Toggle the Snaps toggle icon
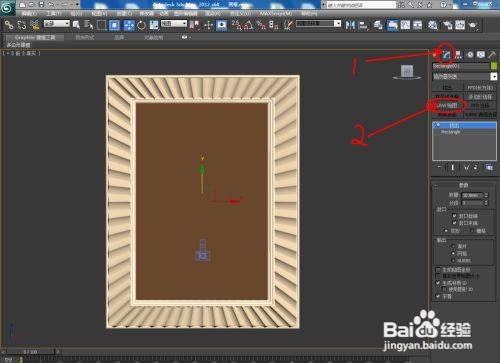500x363 pixels. pyautogui.click(x=236, y=25)
